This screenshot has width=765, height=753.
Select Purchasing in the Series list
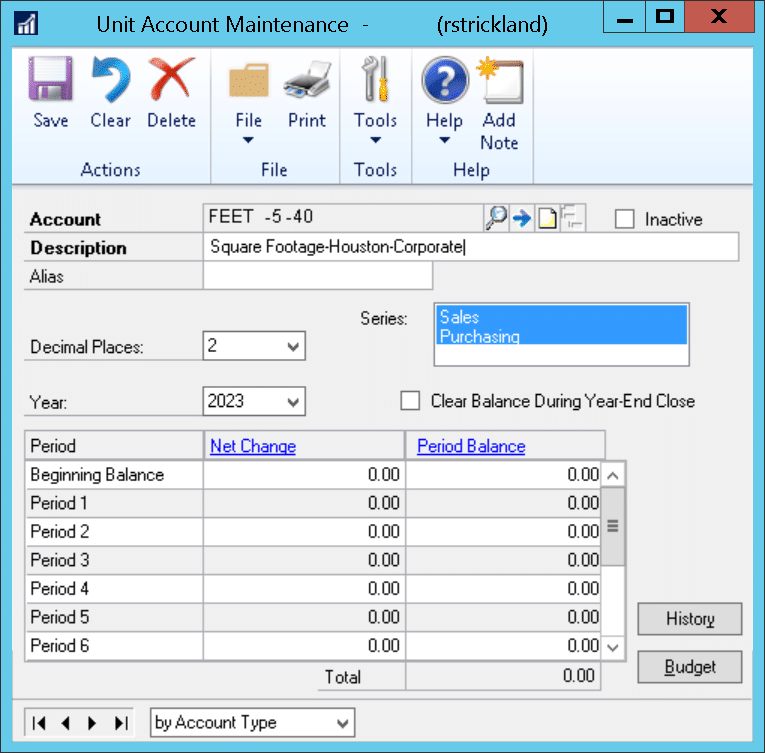[x=561, y=336]
